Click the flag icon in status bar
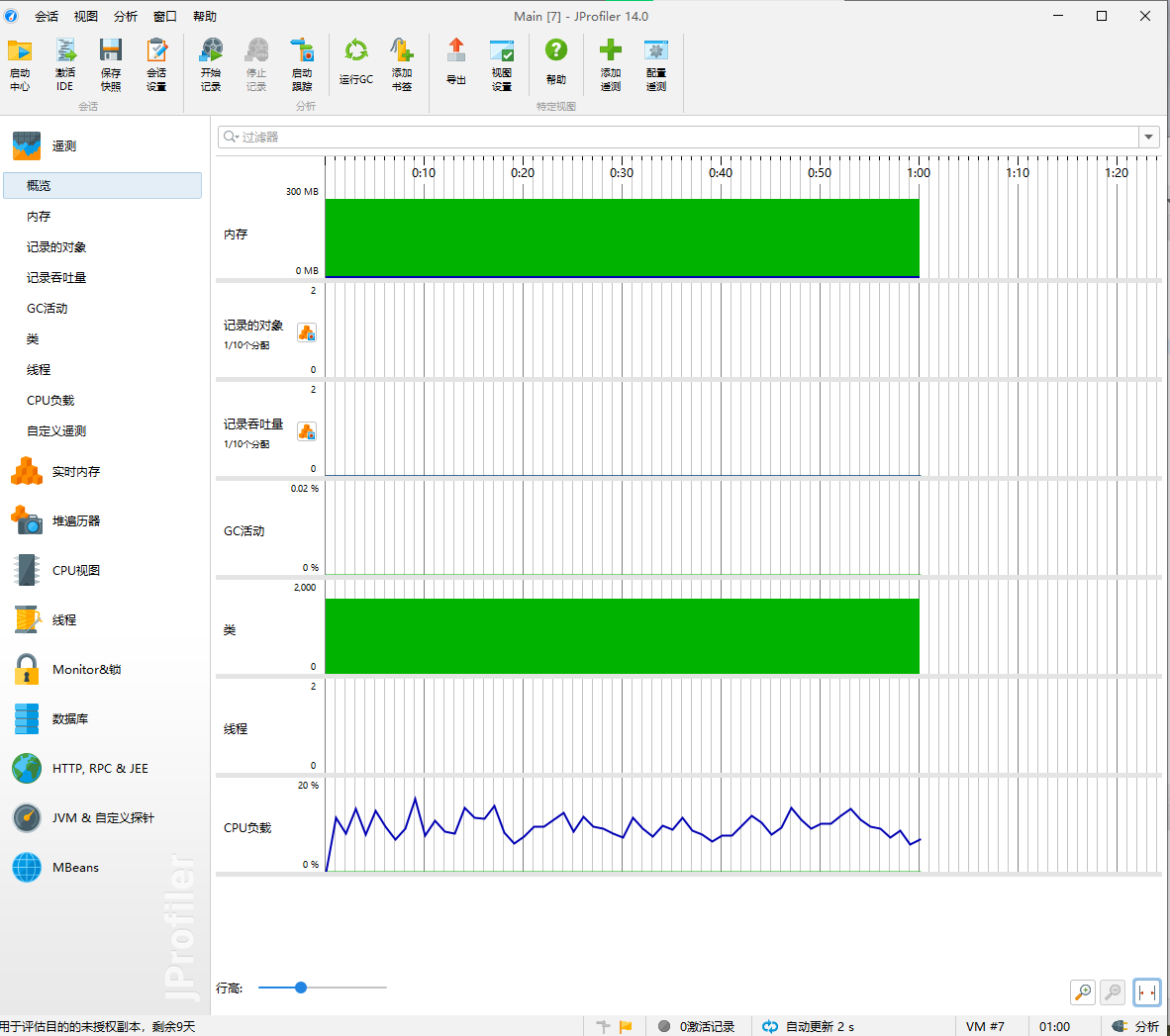This screenshot has width=1170, height=1036. pyautogui.click(x=626, y=1026)
